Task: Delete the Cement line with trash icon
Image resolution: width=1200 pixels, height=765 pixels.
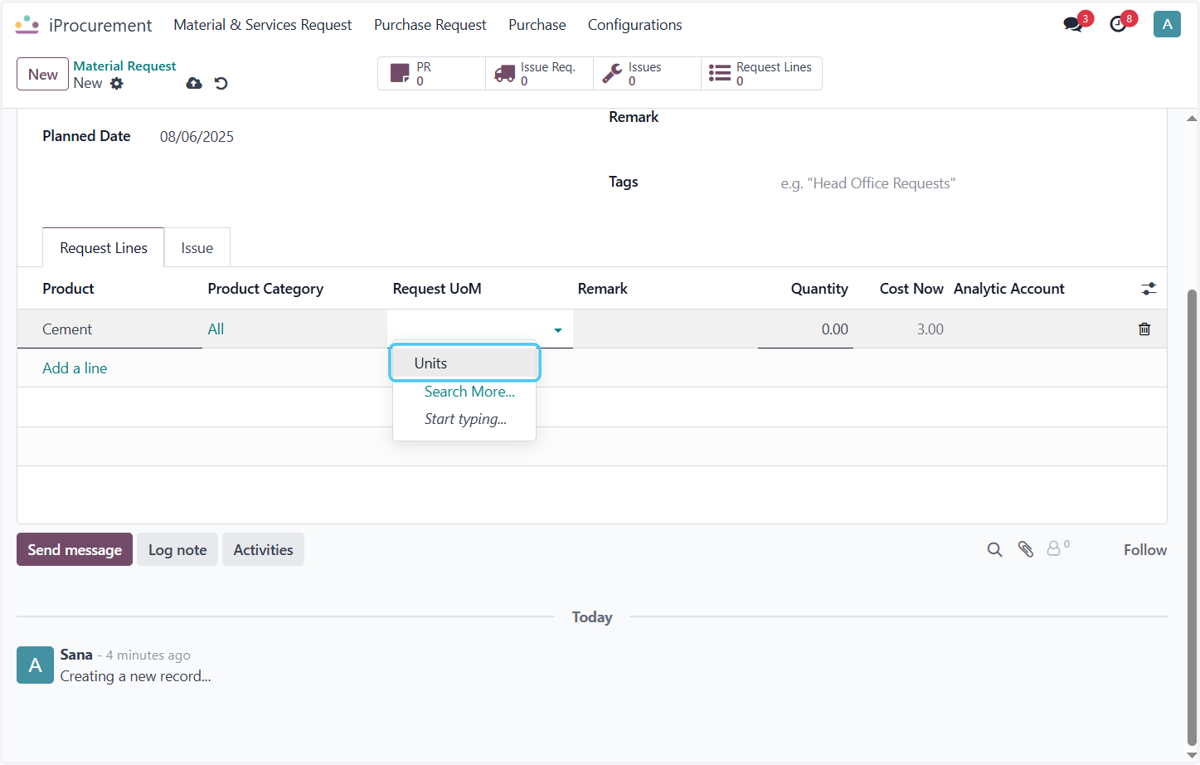Action: pos(1145,329)
